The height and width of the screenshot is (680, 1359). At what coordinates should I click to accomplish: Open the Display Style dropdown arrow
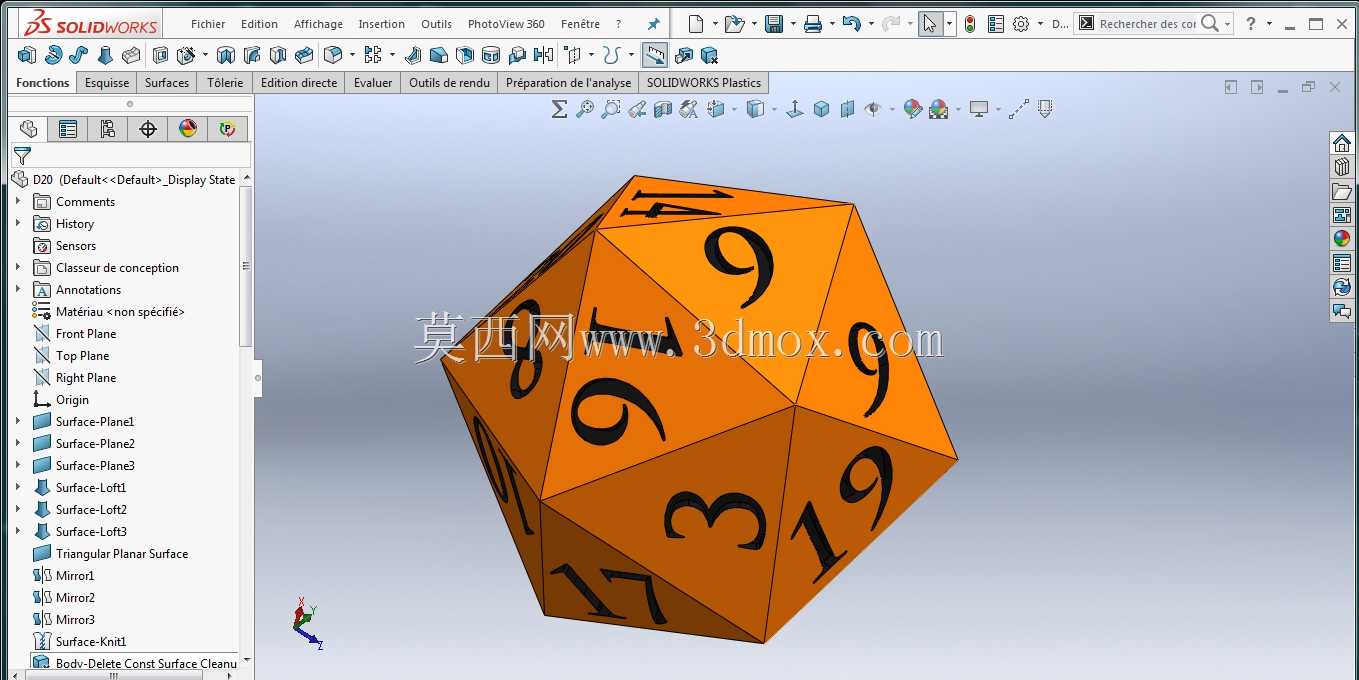point(774,109)
